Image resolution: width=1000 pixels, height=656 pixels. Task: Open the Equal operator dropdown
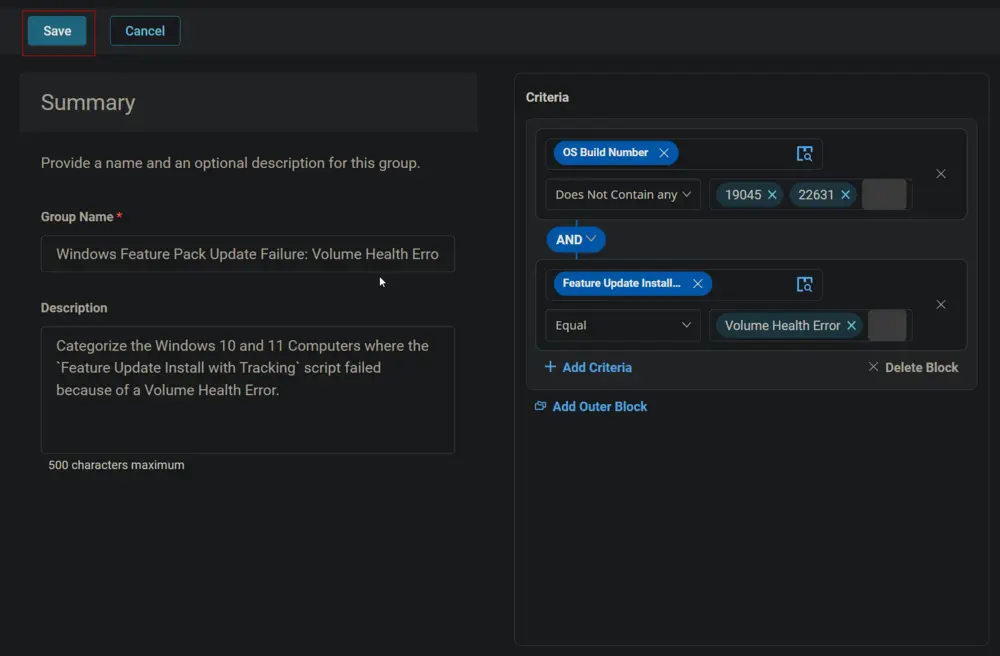click(x=623, y=325)
